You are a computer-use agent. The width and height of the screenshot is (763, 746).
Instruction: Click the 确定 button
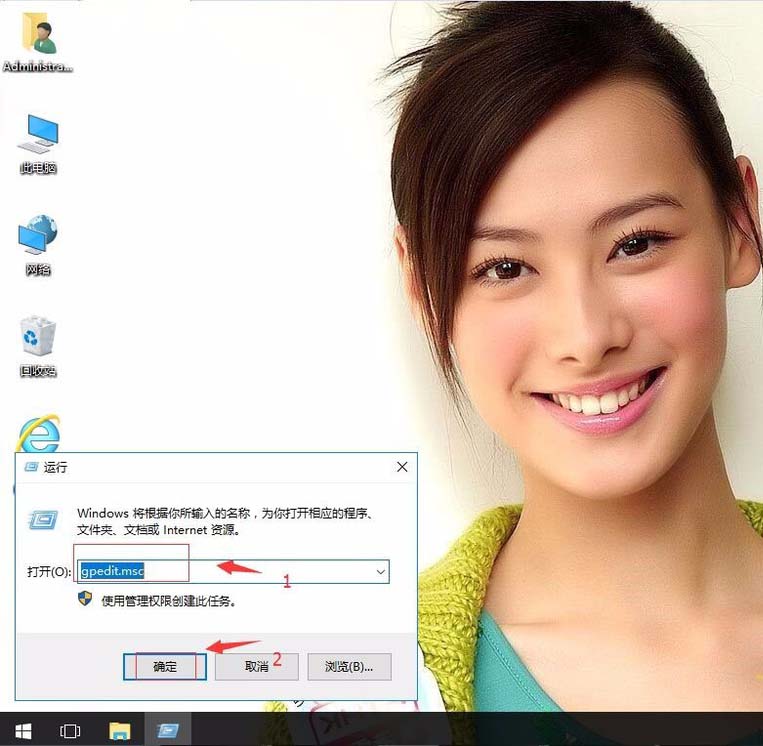point(165,666)
